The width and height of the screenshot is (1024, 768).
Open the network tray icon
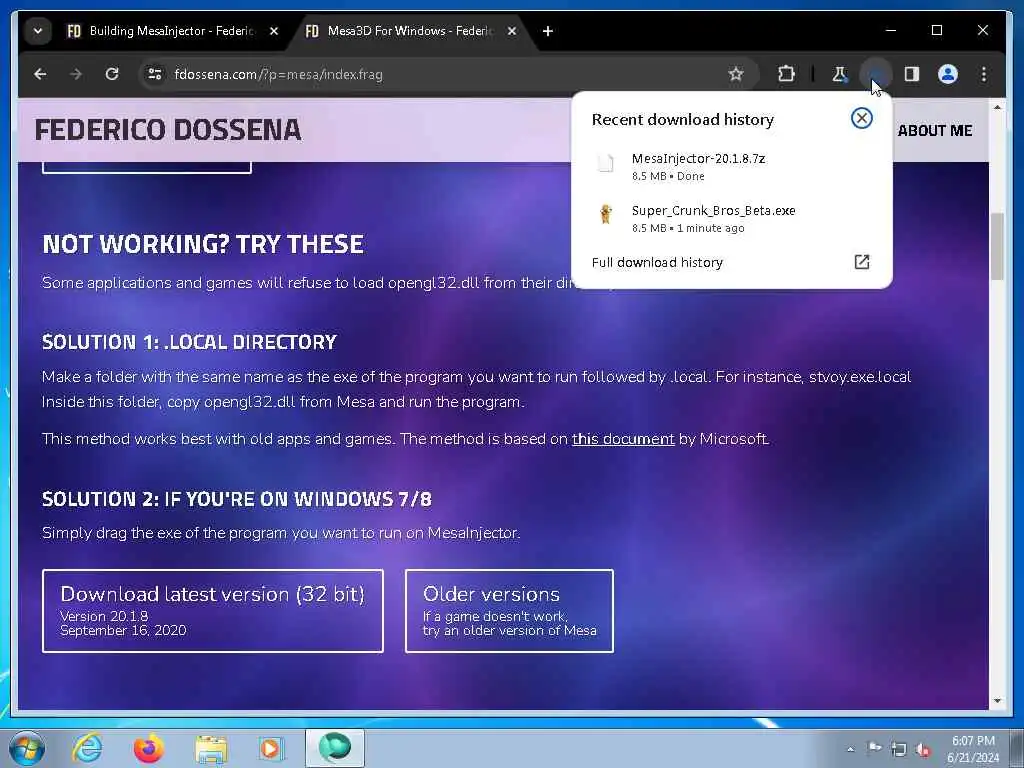pos(899,749)
